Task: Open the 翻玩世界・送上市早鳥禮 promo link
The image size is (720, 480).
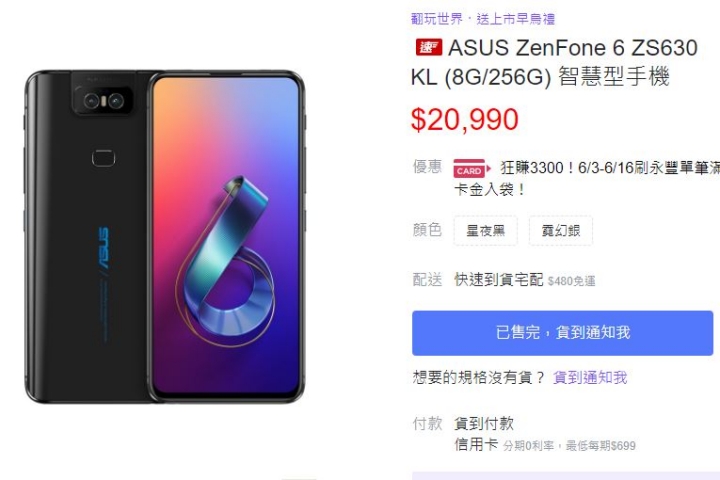Action: pos(483,19)
